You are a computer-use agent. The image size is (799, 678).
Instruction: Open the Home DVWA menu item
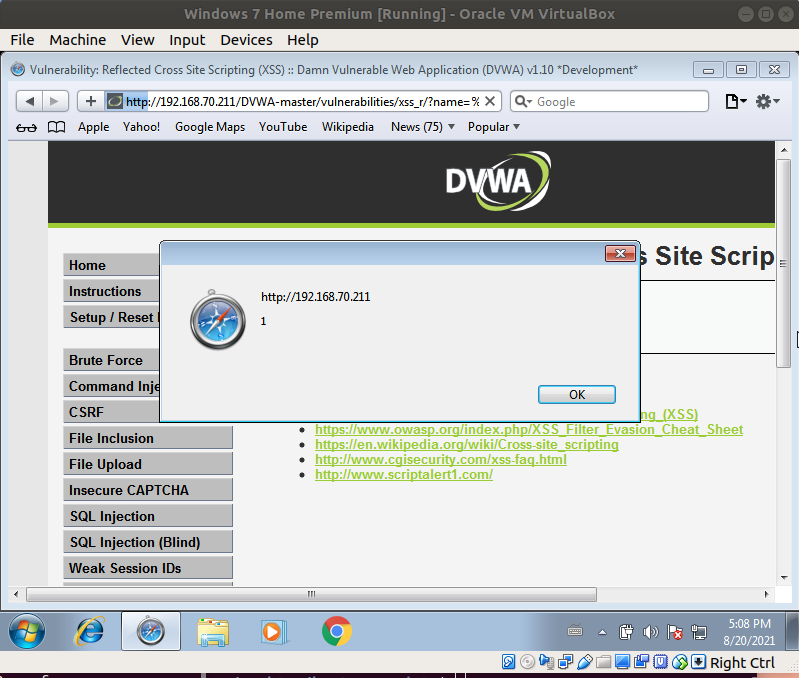(112, 265)
